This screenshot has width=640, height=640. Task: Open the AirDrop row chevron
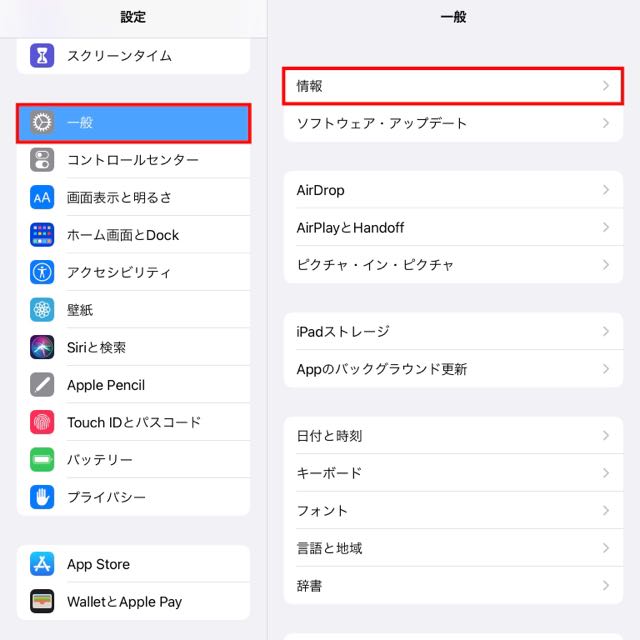click(x=606, y=190)
